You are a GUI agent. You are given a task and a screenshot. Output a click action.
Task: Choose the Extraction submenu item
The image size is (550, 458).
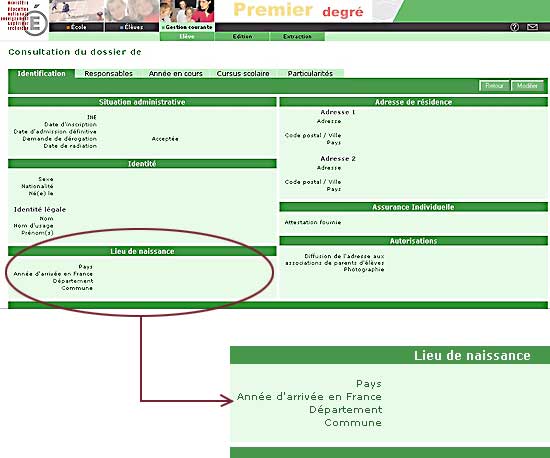(x=297, y=36)
